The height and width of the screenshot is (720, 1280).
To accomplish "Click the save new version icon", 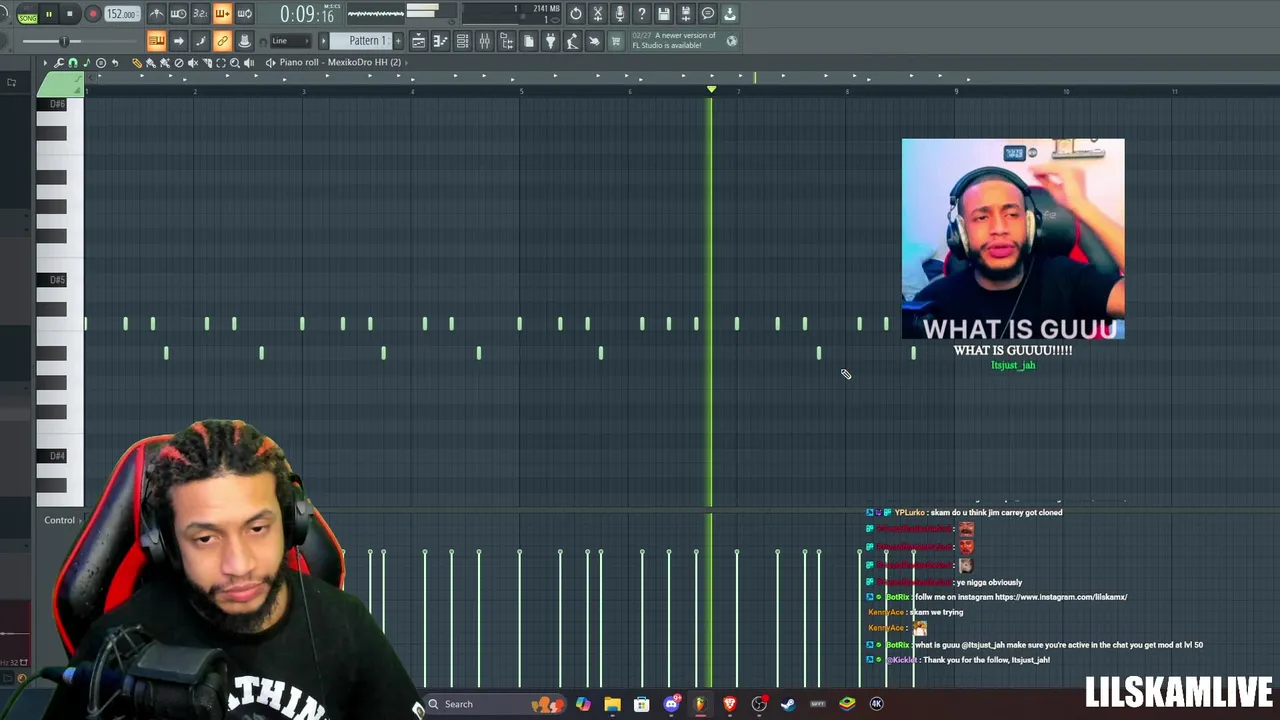I will point(686,13).
